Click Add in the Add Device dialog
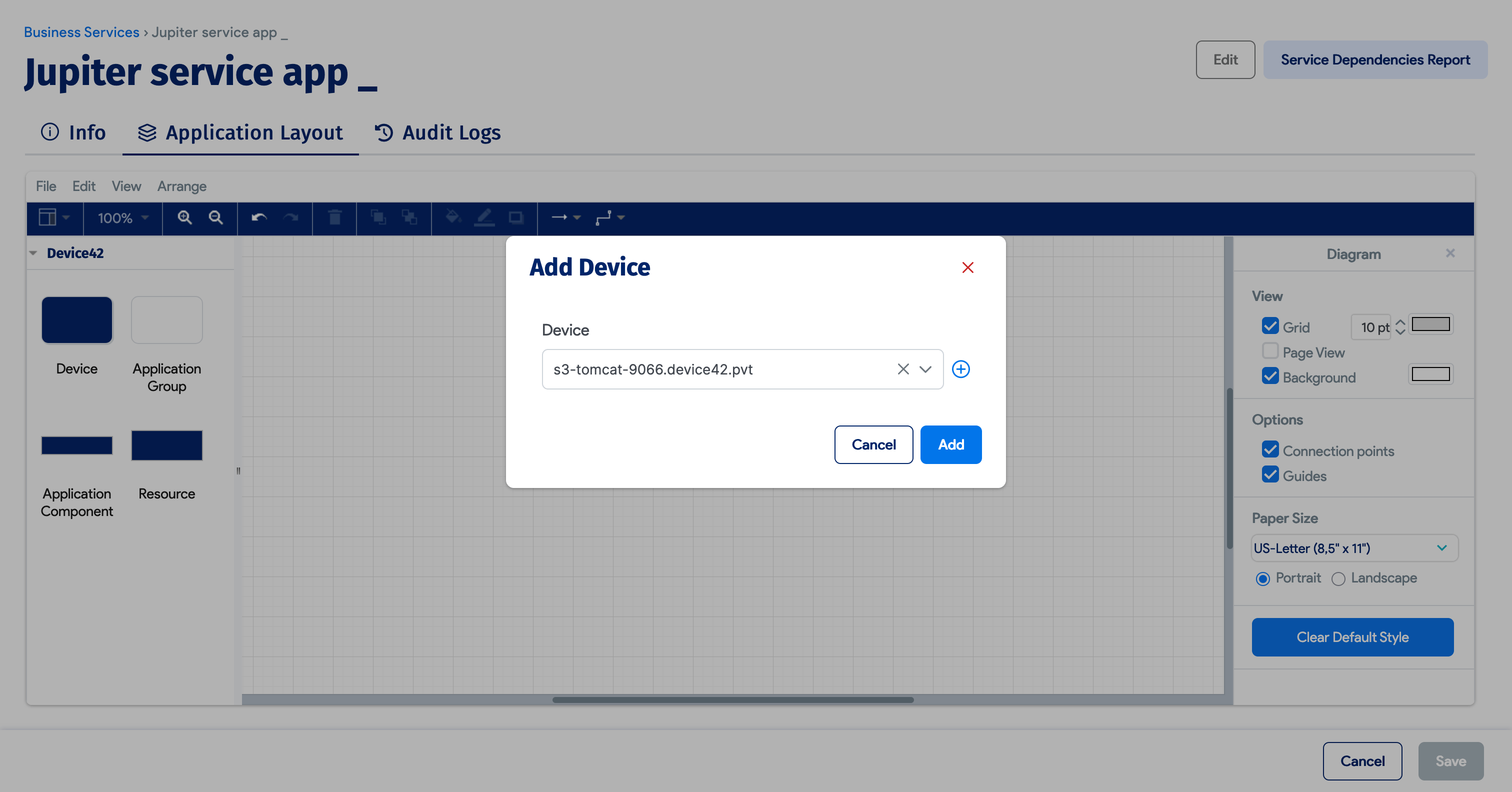1512x792 pixels. 951,445
